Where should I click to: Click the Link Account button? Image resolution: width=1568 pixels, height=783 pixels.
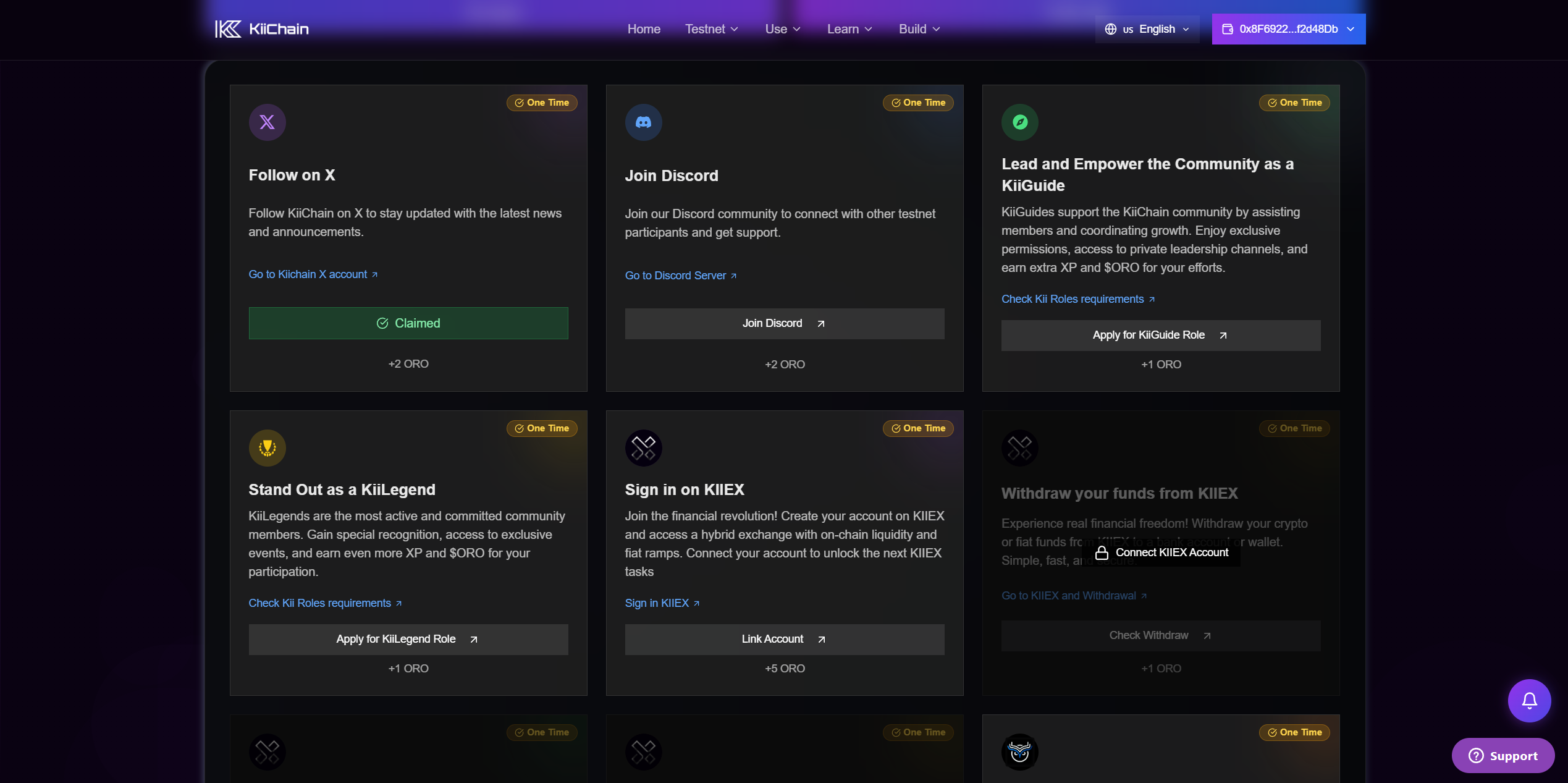[784, 639]
